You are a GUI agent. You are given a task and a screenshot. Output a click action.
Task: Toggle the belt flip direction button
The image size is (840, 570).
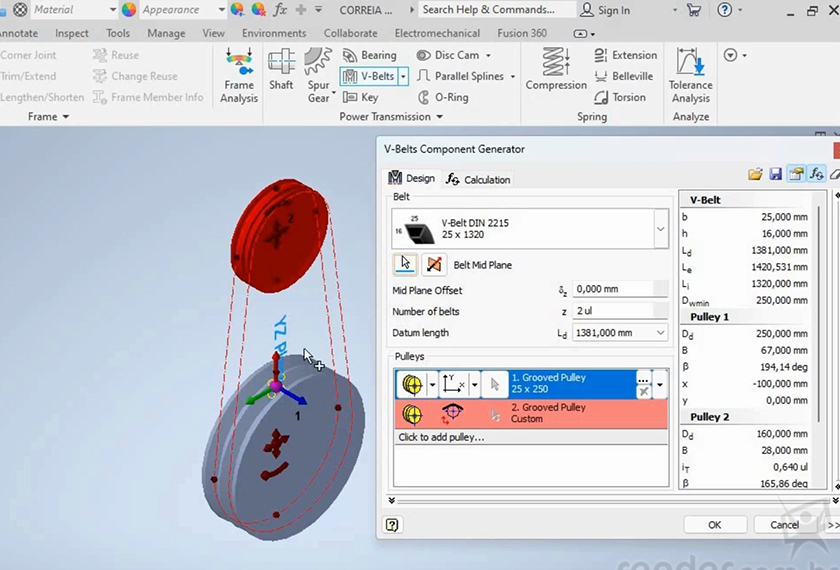click(433, 264)
